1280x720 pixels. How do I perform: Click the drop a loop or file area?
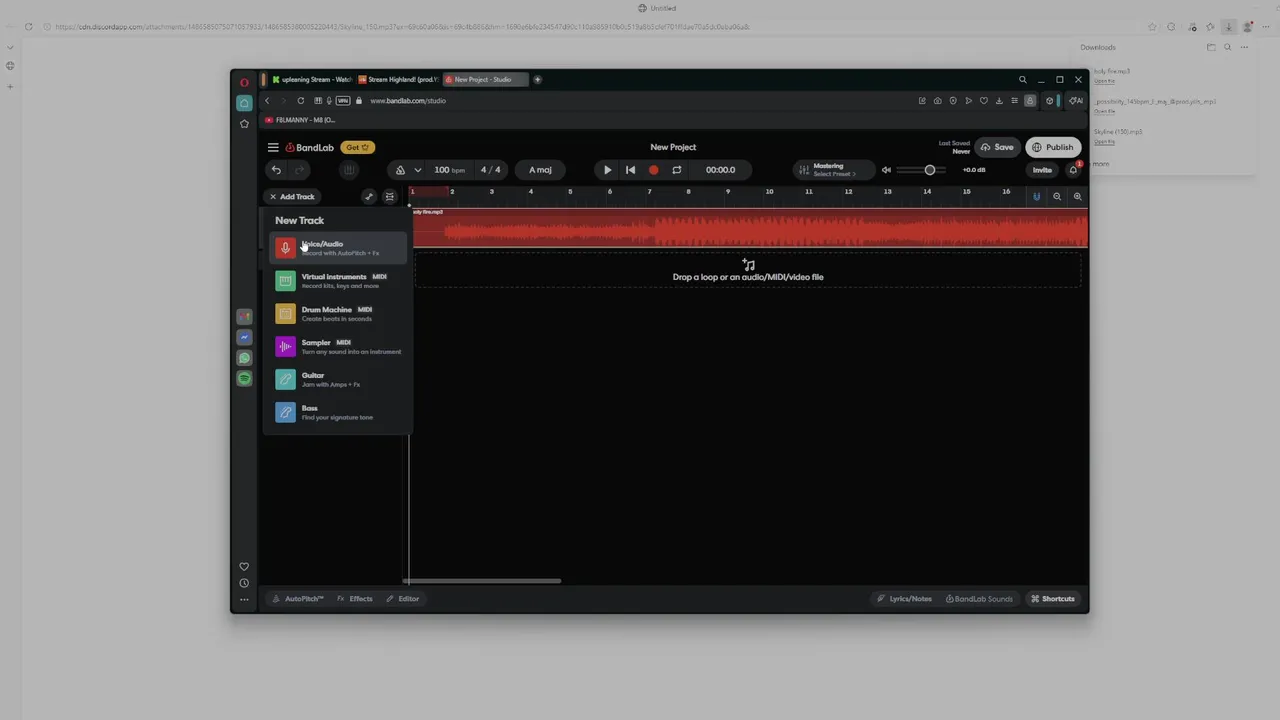click(748, 271)
